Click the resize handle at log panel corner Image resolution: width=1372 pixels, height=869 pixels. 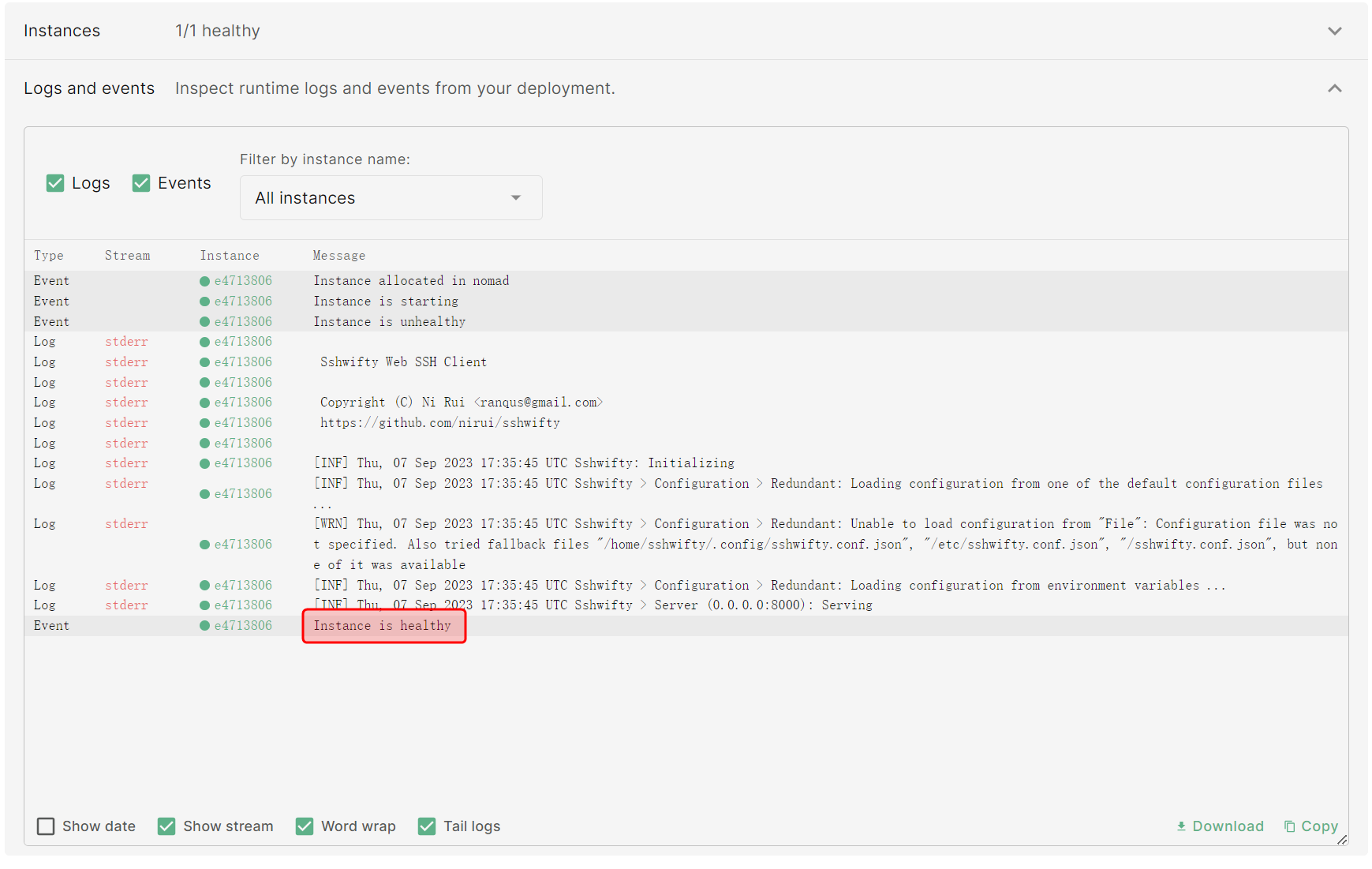(x=1341, y=840)
